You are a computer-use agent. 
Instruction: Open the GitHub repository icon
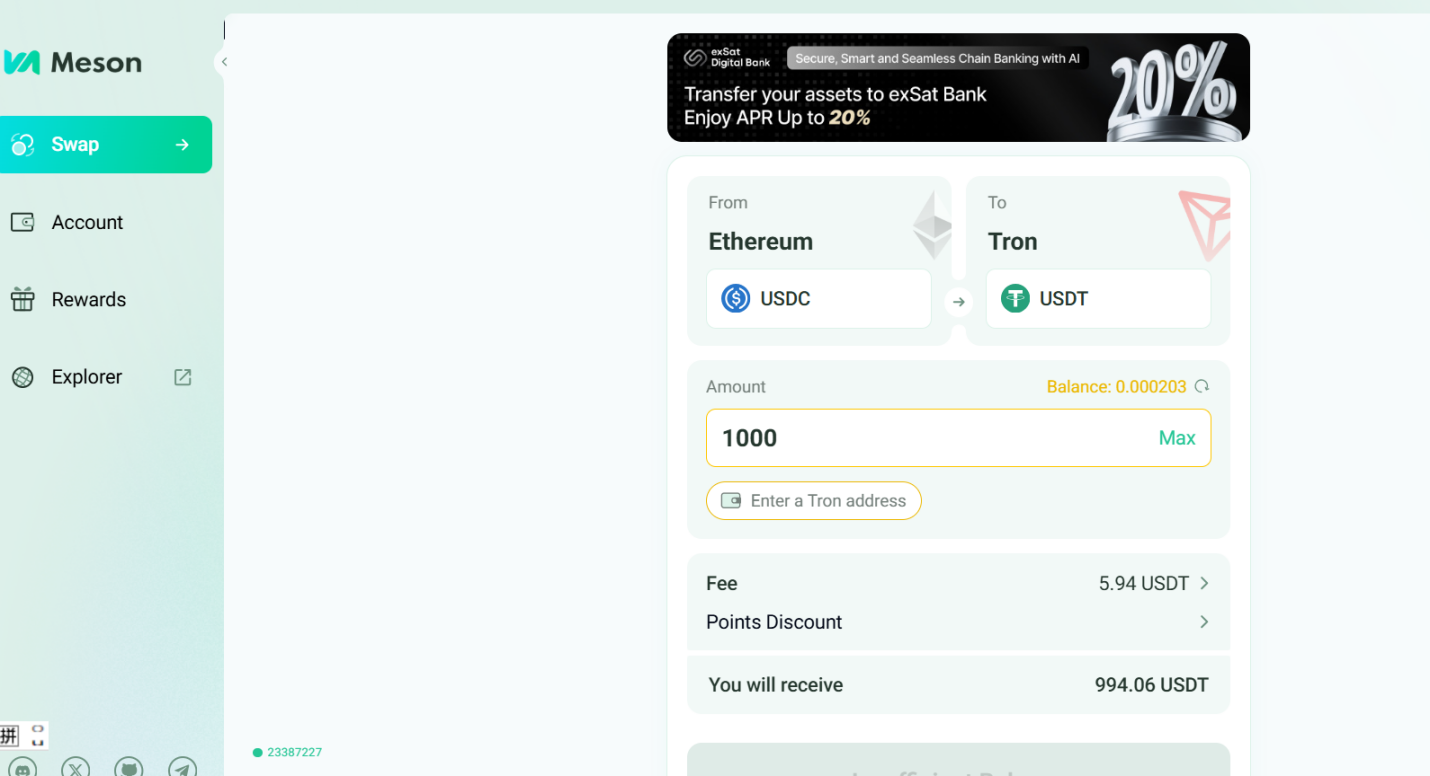tap(128, 768)
